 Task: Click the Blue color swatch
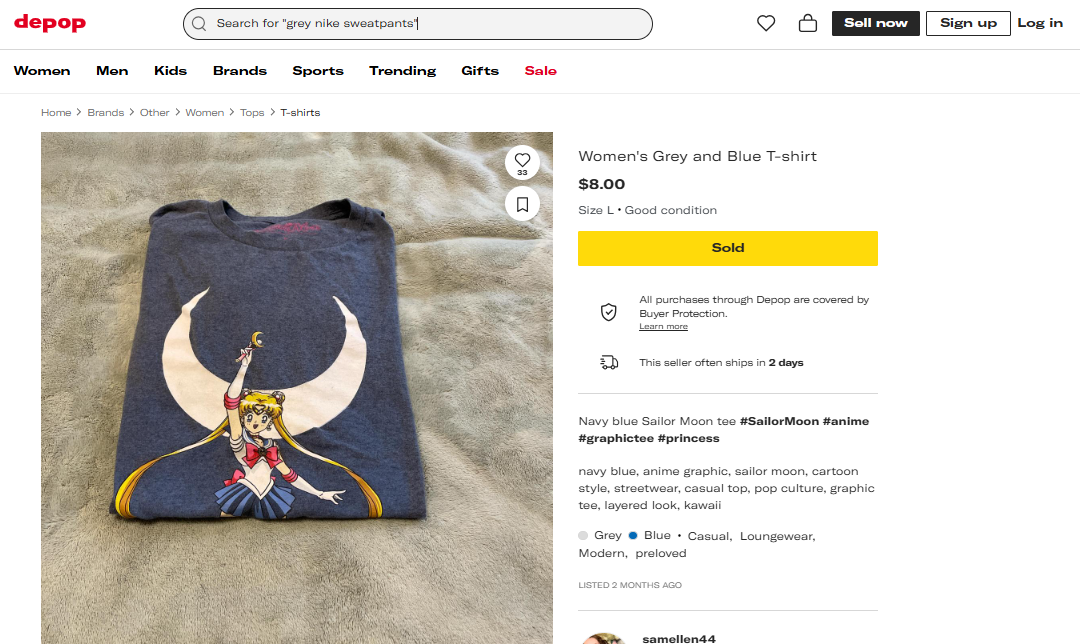pyautogui.click(x=633, y=536)
